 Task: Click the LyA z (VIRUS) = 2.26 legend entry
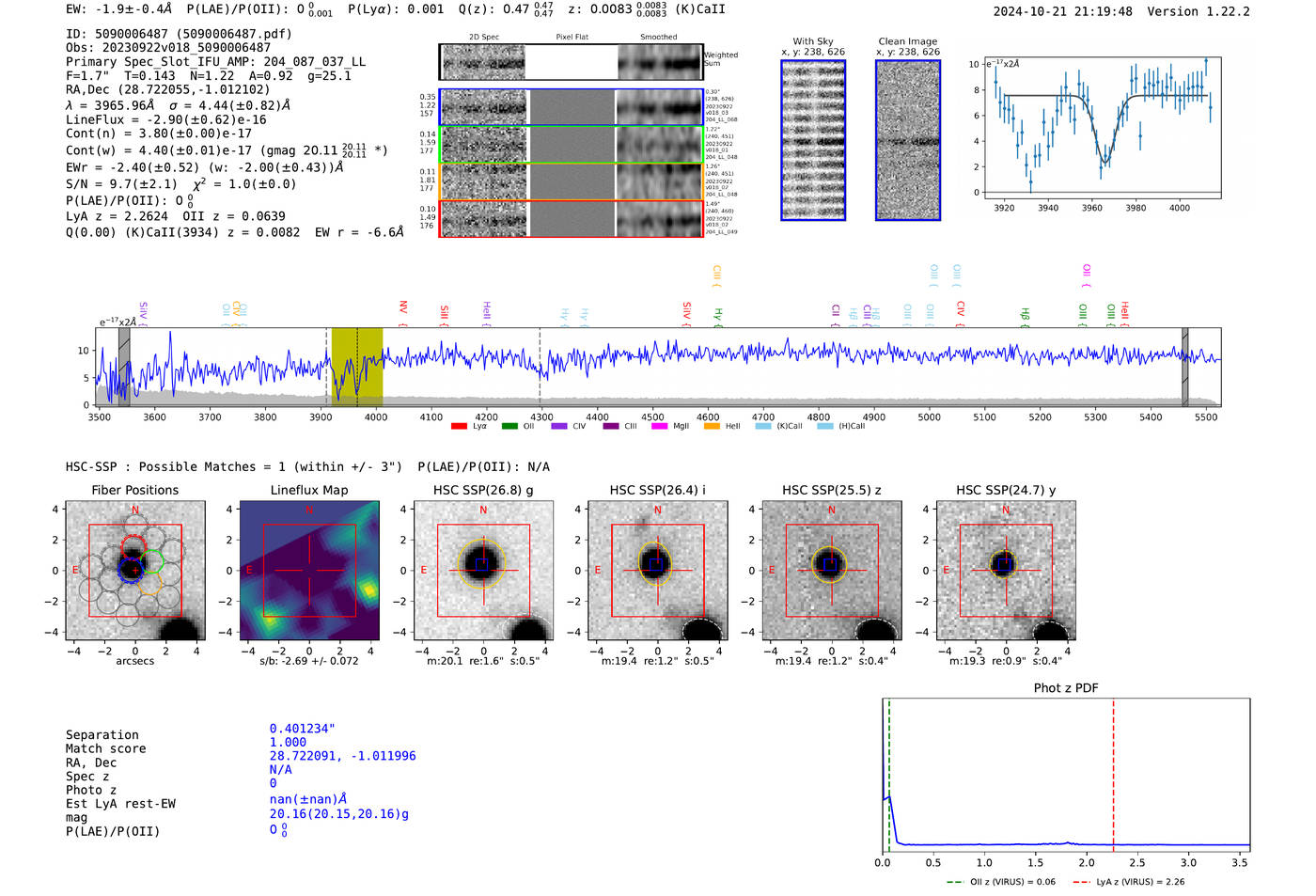coord(1128,882)
